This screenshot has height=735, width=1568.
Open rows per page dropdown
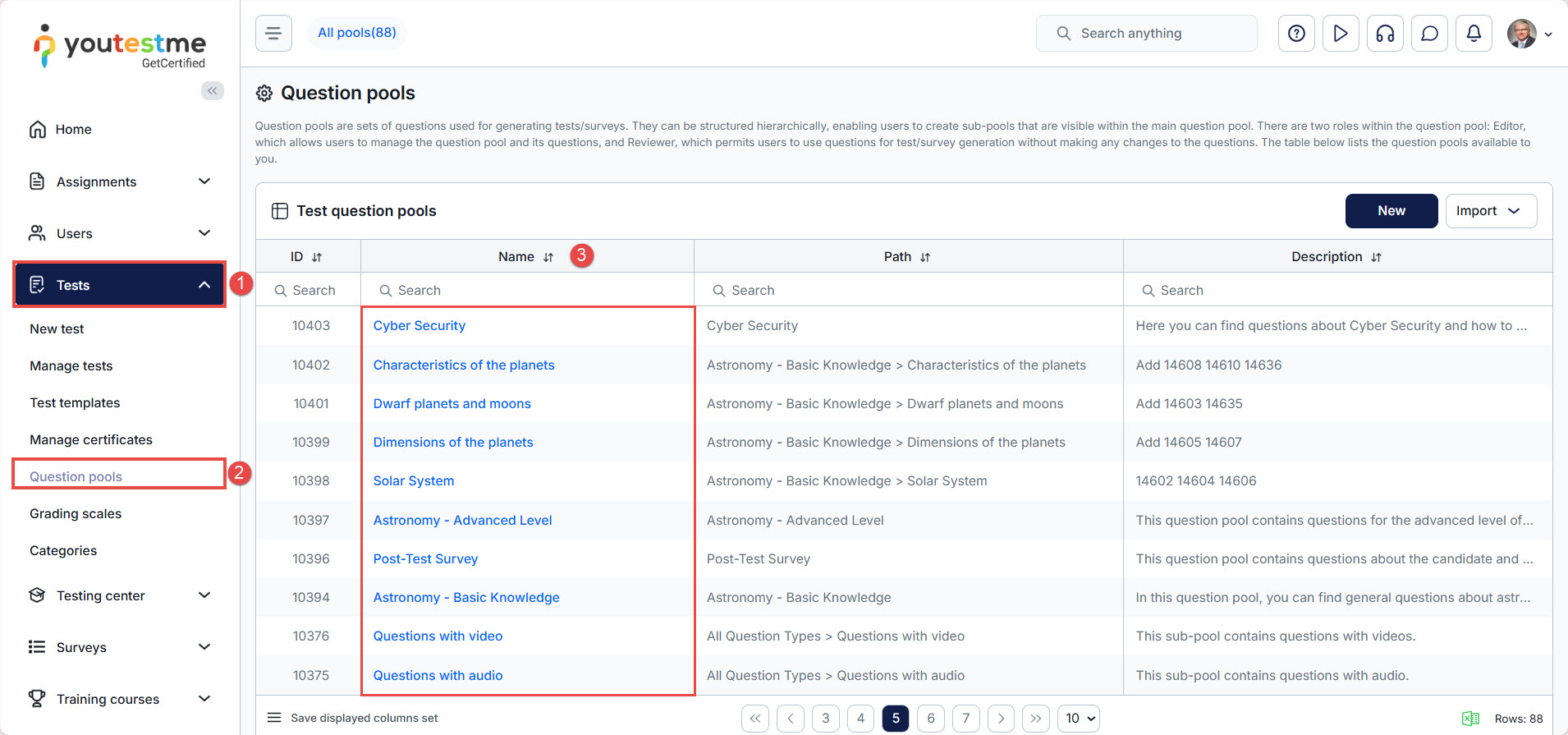coord(1079,719)
